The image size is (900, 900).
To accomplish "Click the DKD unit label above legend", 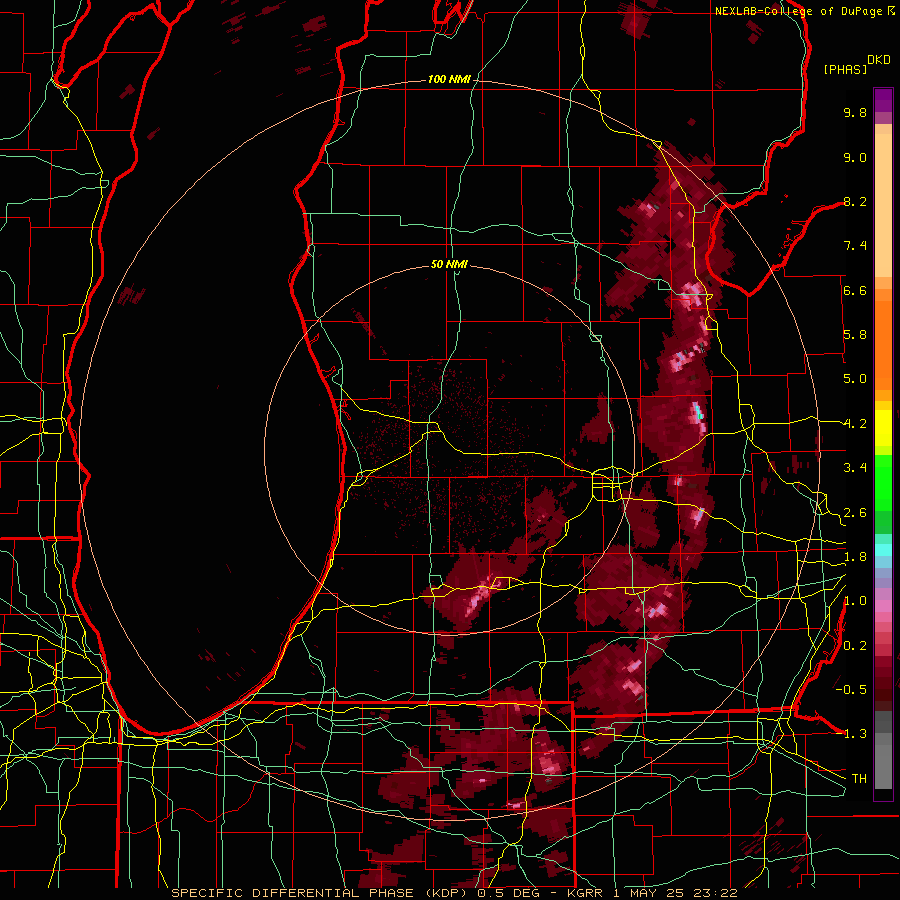I will tap(879, 60).
